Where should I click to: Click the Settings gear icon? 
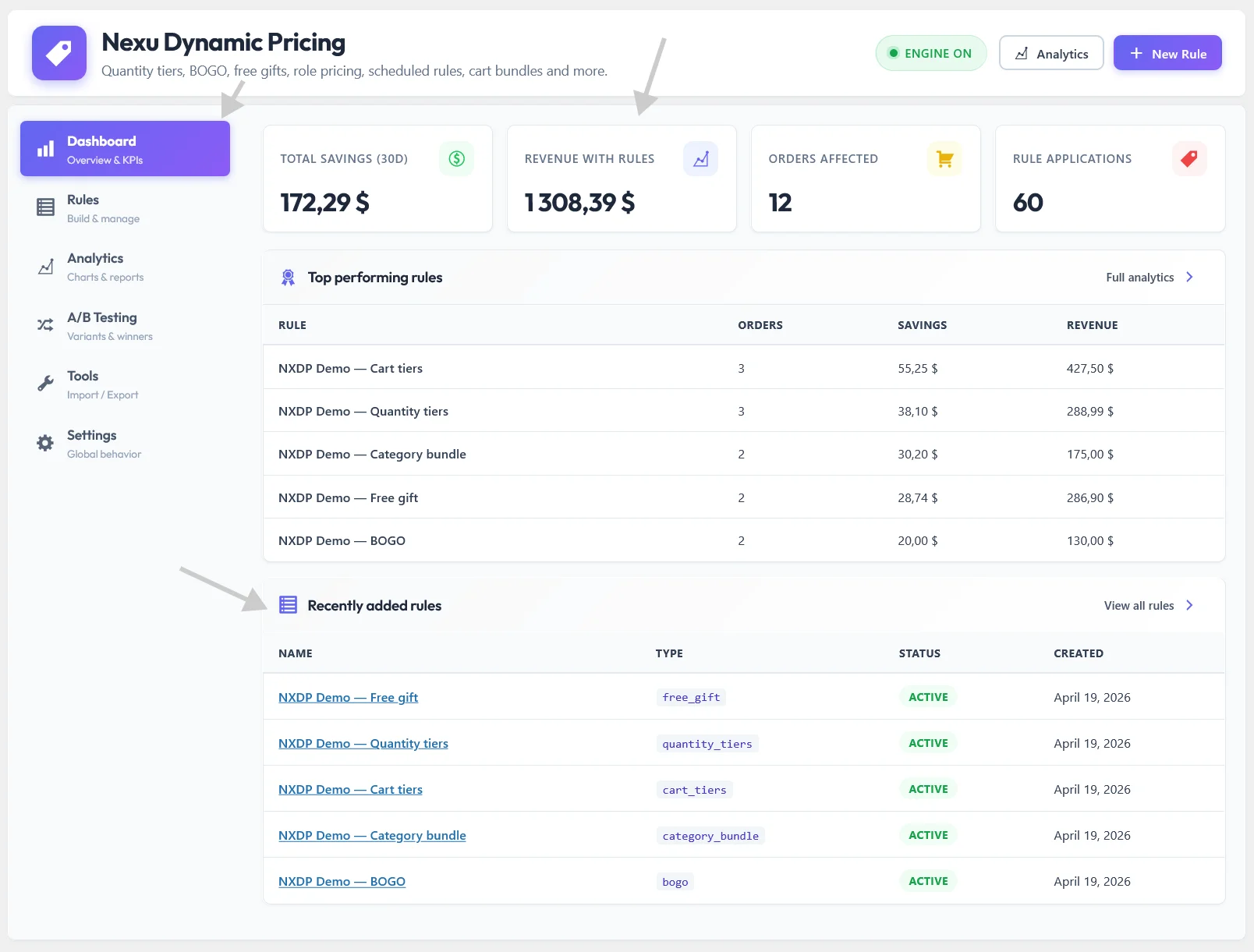[x=46, y=443]
